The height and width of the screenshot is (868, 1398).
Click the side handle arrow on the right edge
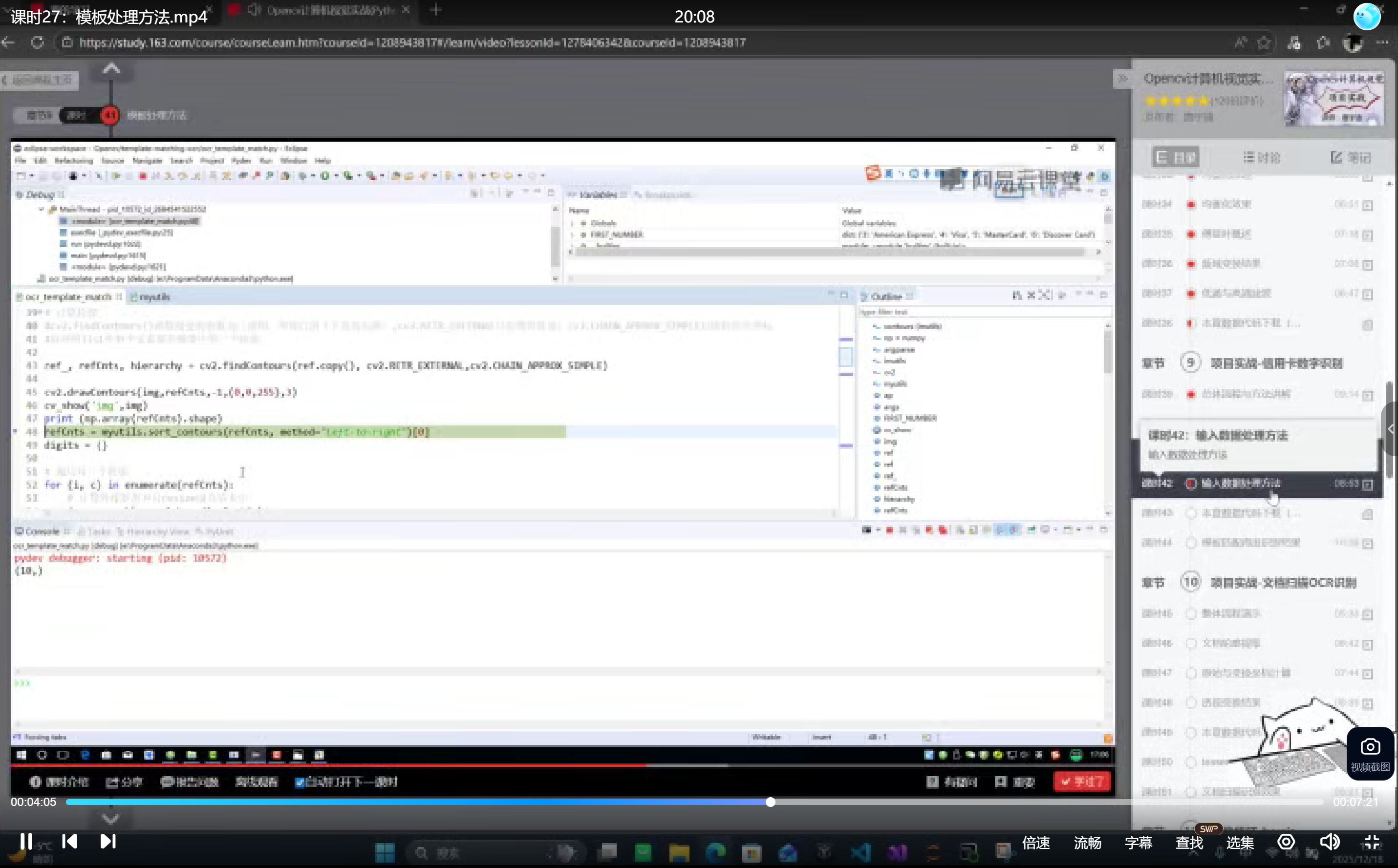pos(1391,429)
